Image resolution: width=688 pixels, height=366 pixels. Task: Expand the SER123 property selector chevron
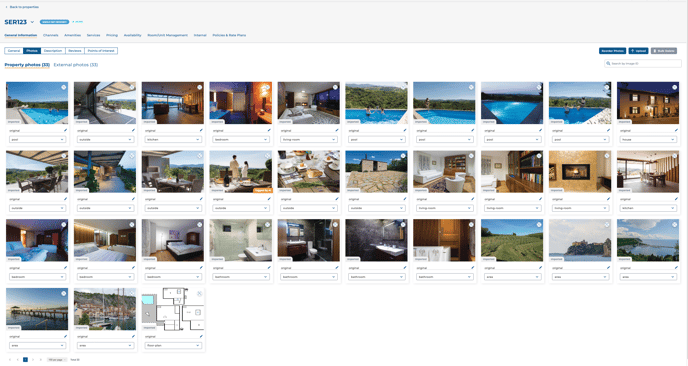pos(32,22)
